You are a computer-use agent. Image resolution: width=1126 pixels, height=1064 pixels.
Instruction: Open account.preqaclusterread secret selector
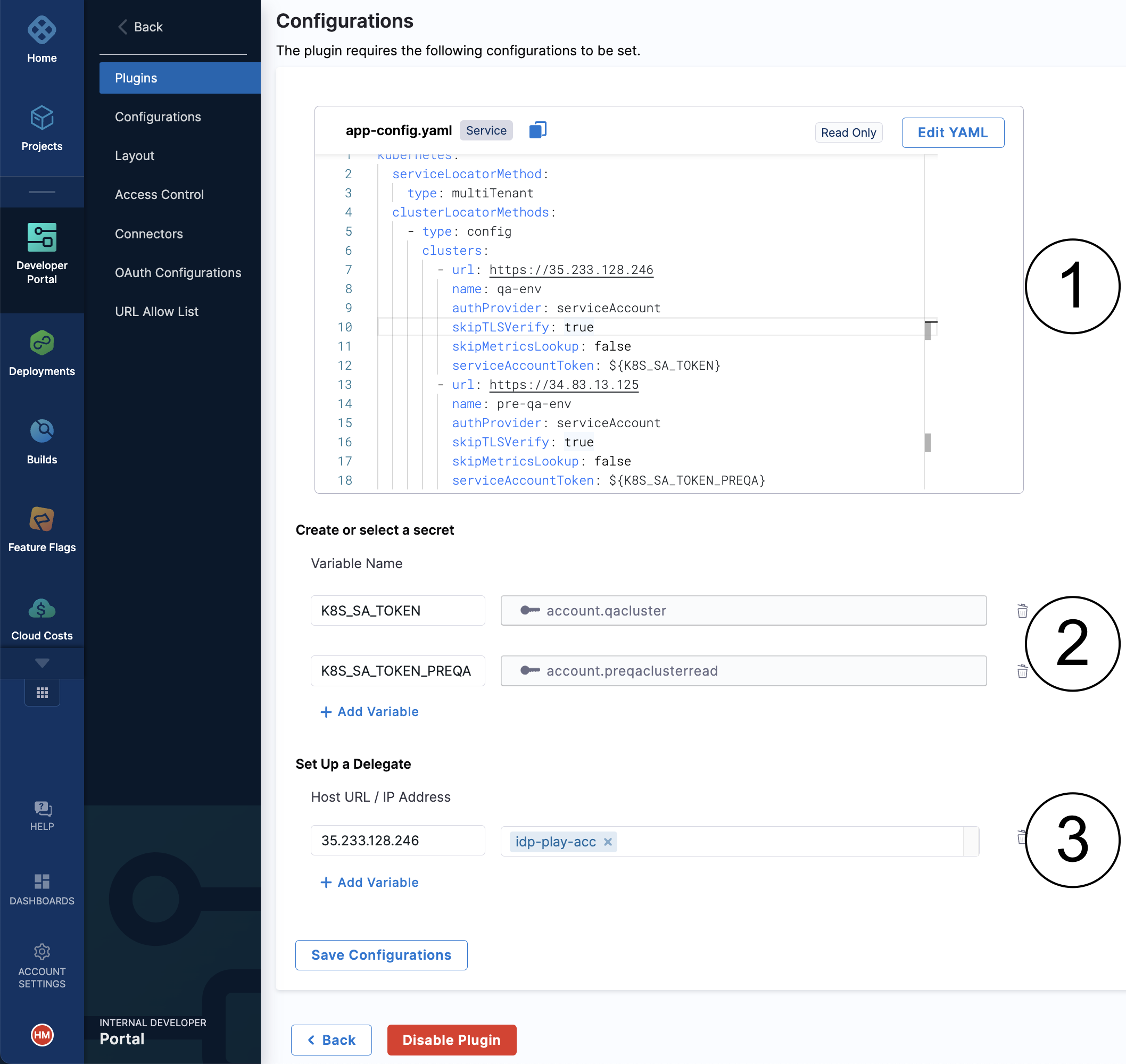742,671
